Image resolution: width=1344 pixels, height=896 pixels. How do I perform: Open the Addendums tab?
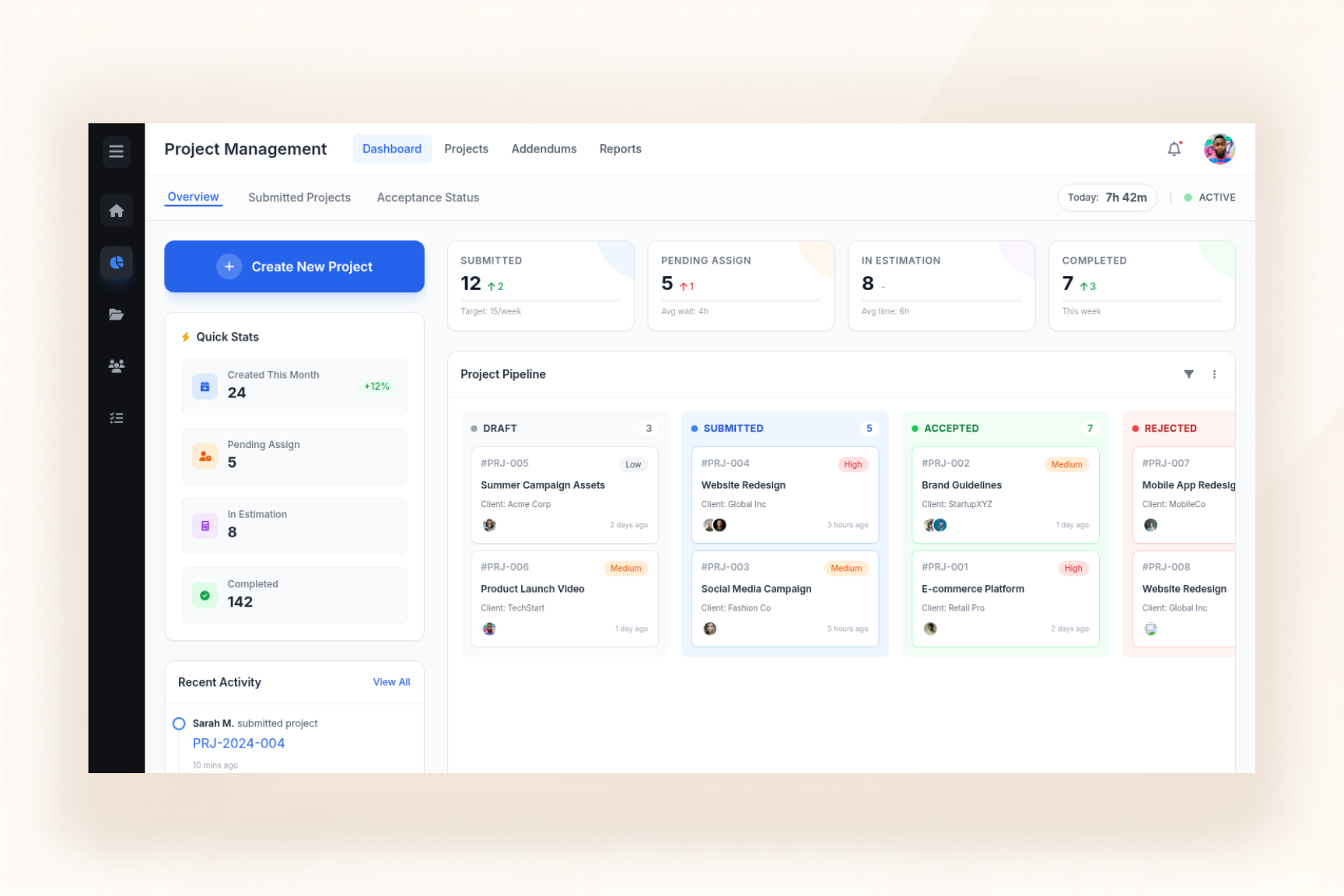[544, 149]
